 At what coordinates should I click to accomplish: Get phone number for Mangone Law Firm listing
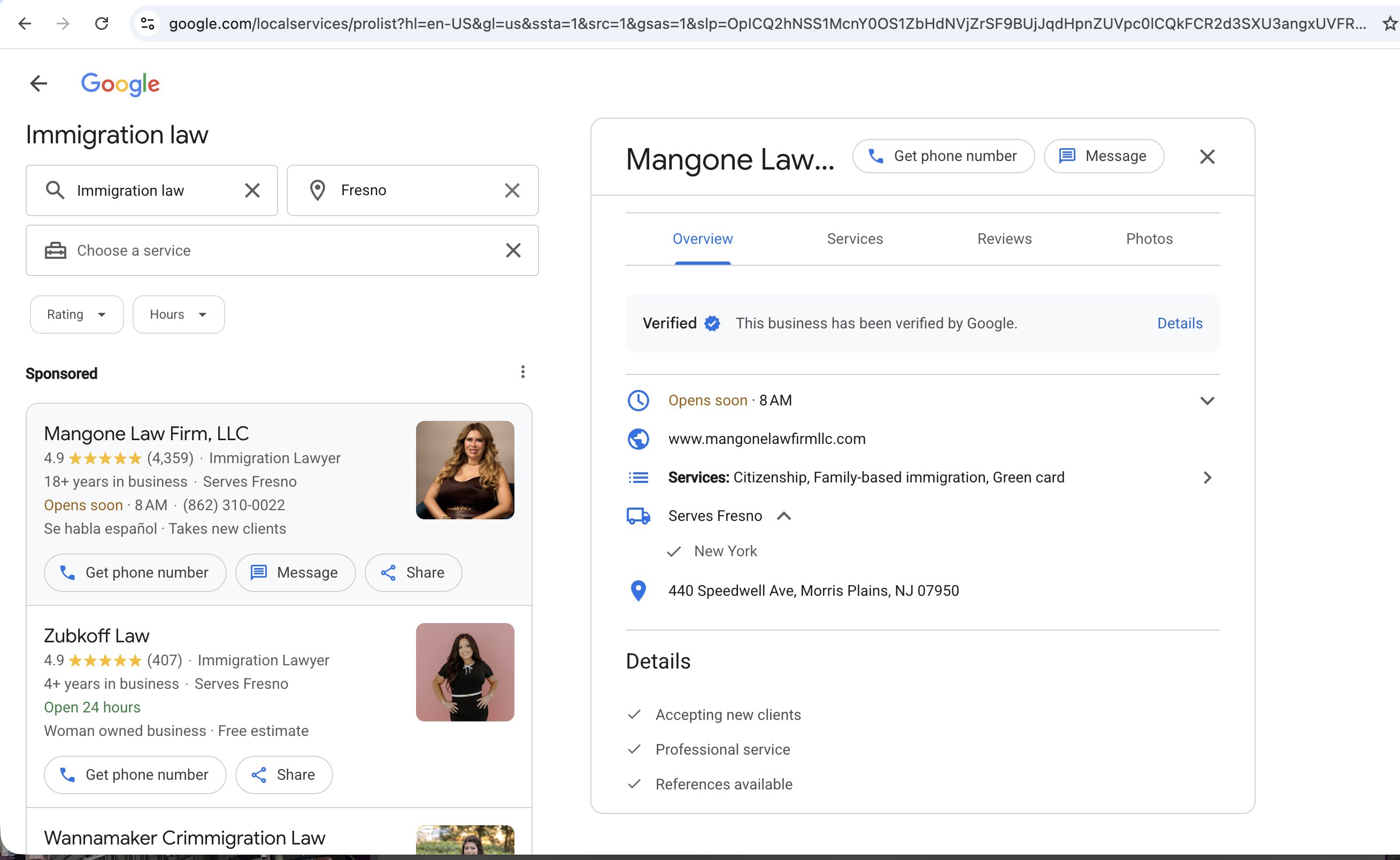[135, 573]
